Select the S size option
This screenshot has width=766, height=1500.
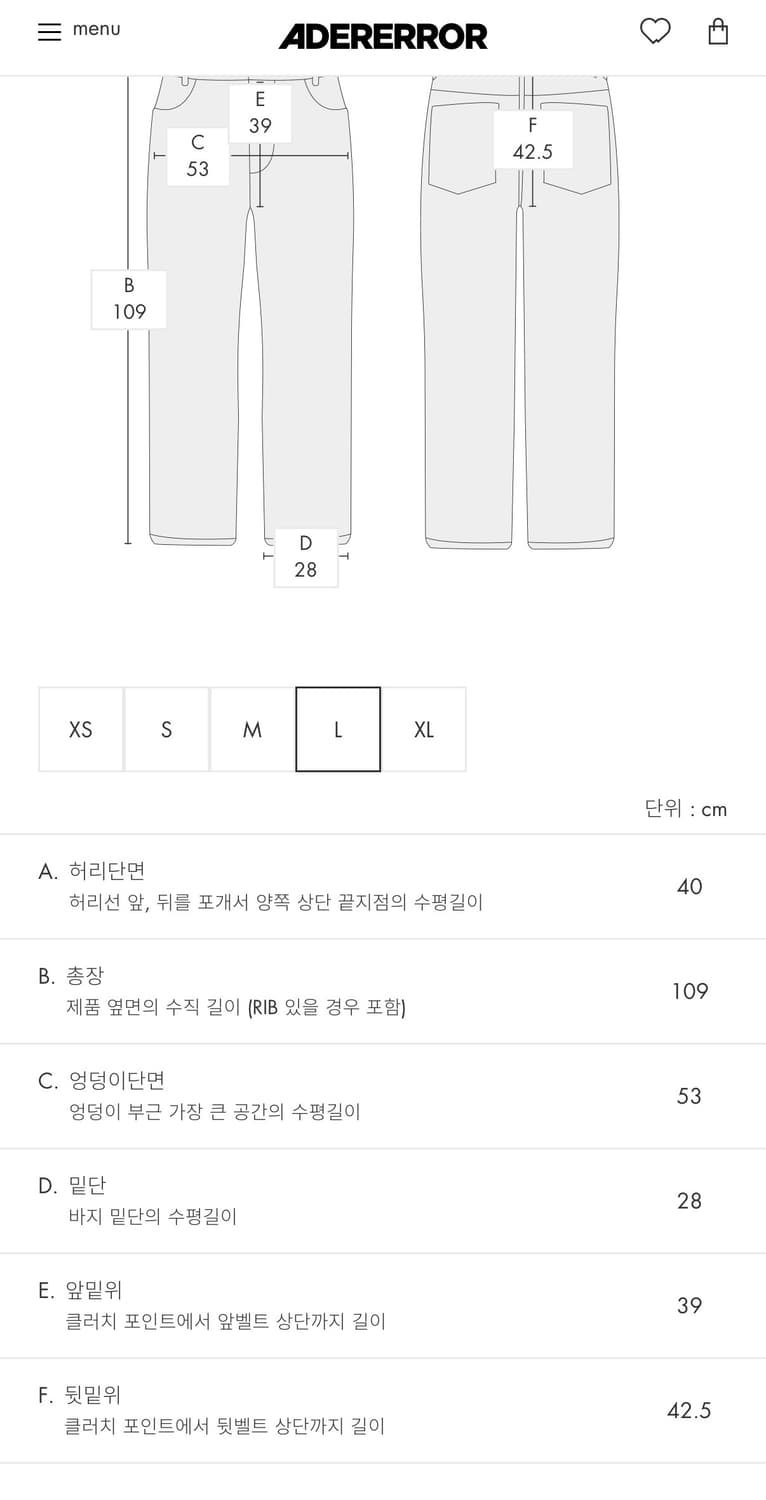click(166, 729)
